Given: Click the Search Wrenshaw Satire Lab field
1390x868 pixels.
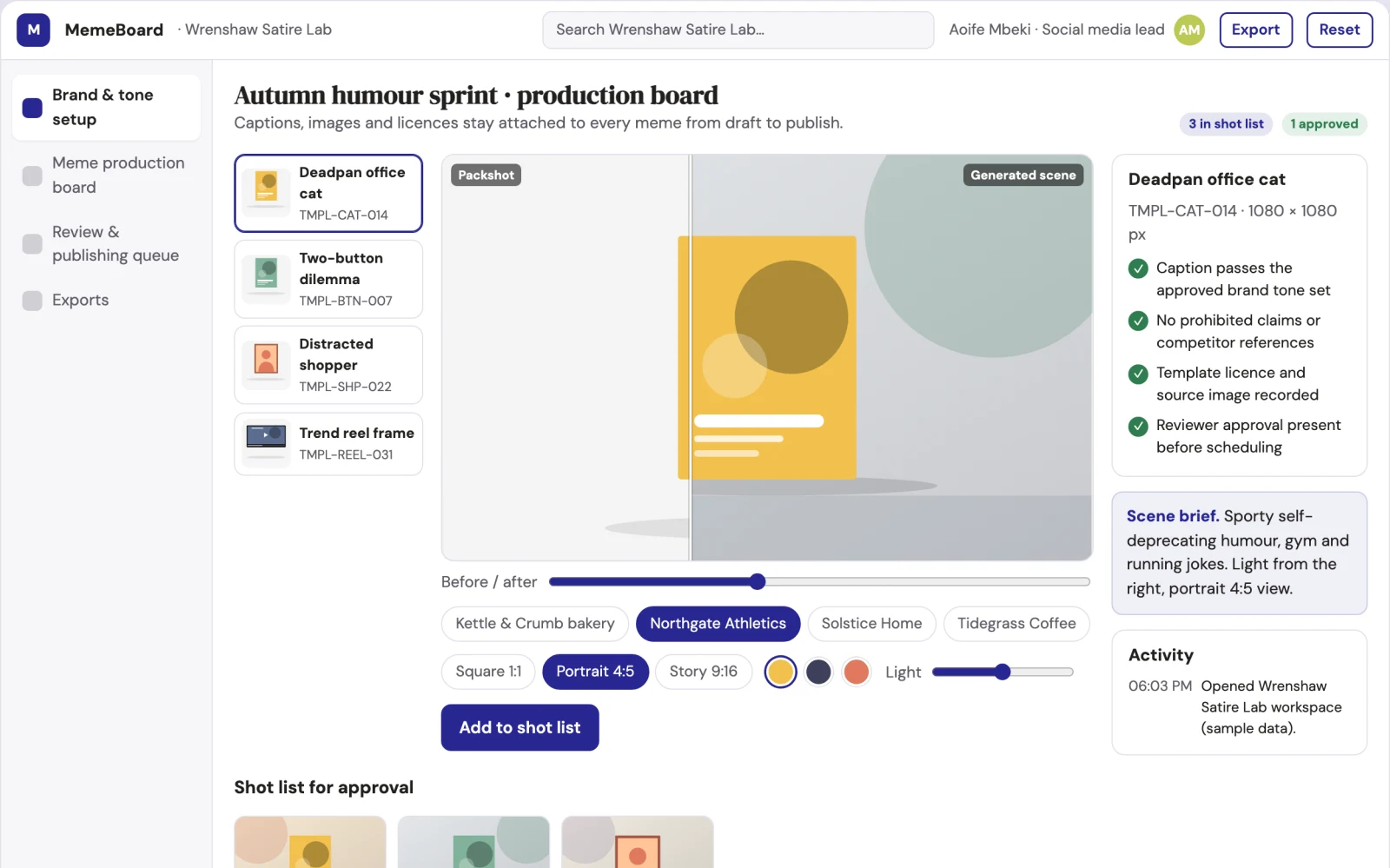Looking at the screenshot, I should click(x=738, y=30).
